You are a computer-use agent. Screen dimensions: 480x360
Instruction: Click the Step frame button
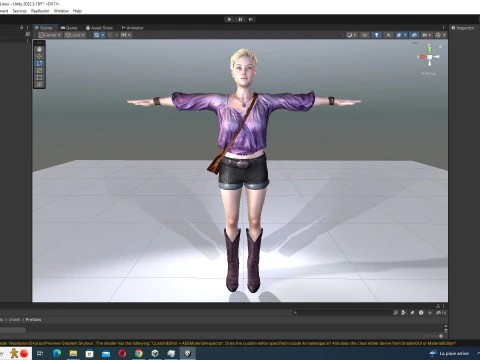[251, 19]
